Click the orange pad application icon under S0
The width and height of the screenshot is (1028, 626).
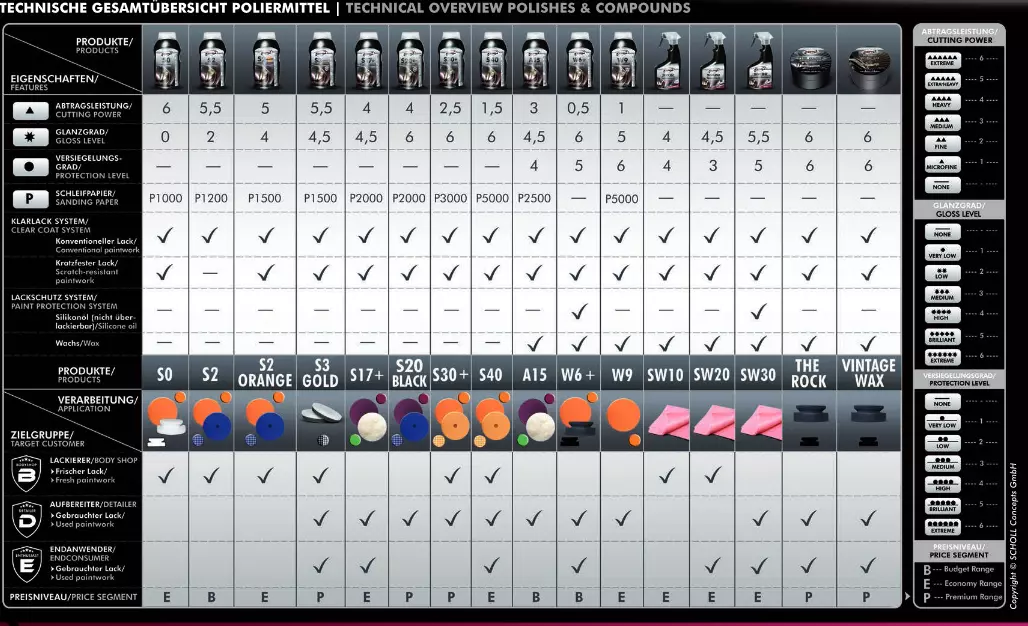pyautogui.click(x=162, y=412)
